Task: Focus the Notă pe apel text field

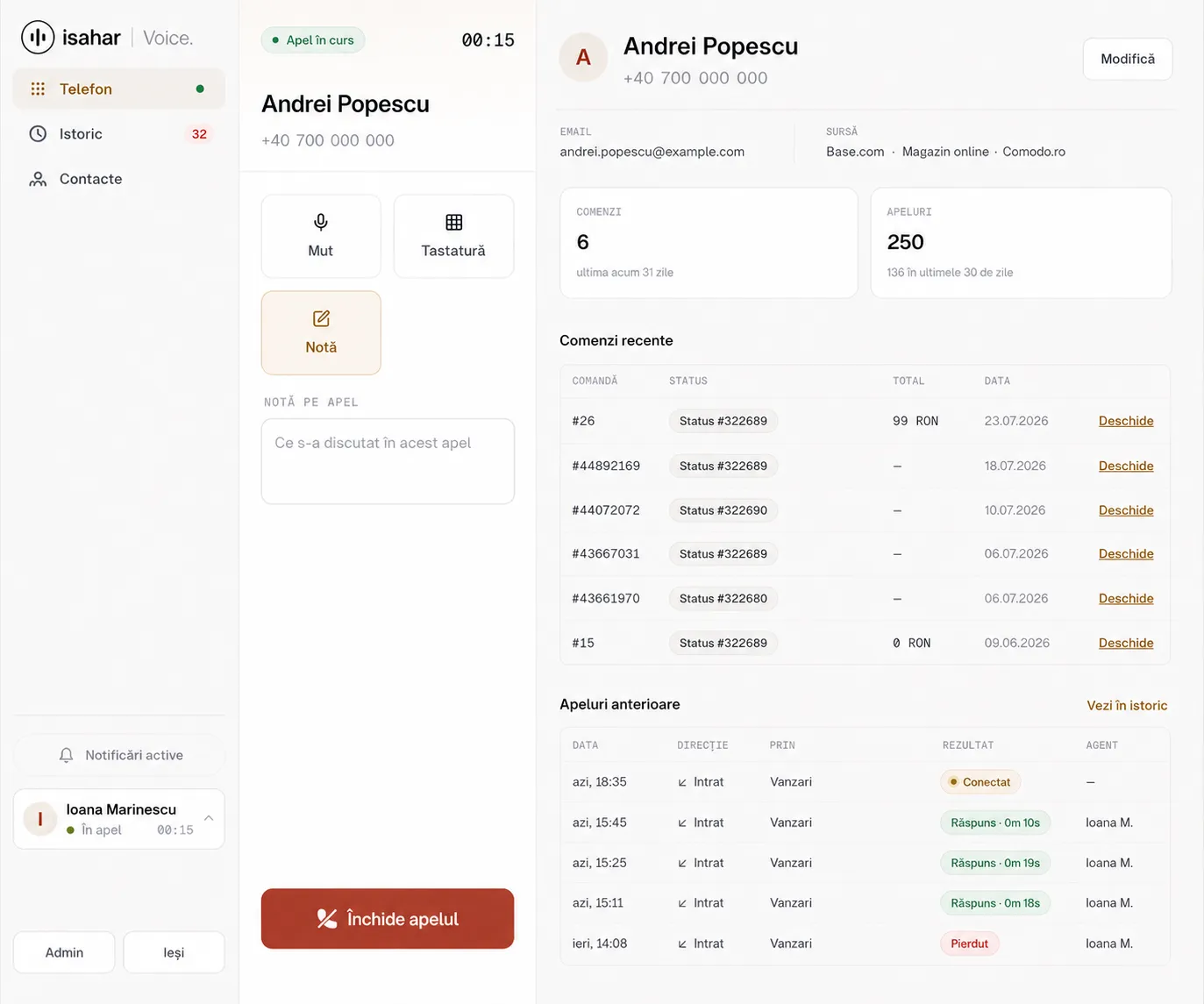Action: click(388, 461)
